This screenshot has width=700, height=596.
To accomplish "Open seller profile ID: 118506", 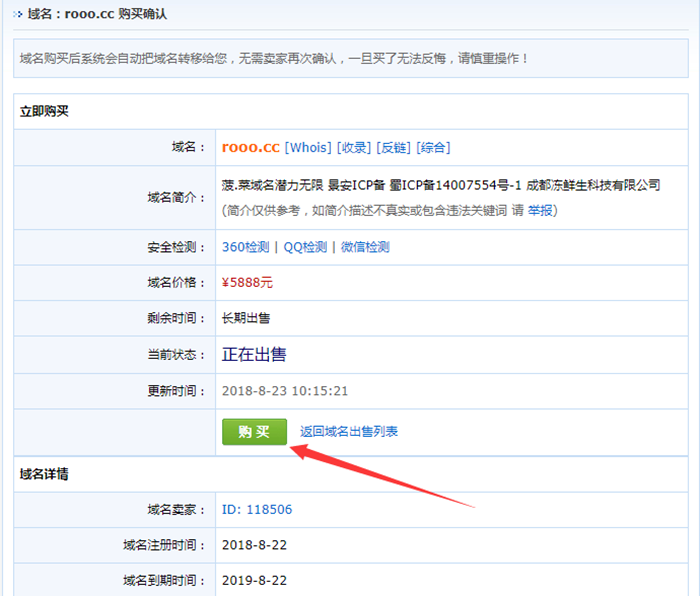I will 257,509.
